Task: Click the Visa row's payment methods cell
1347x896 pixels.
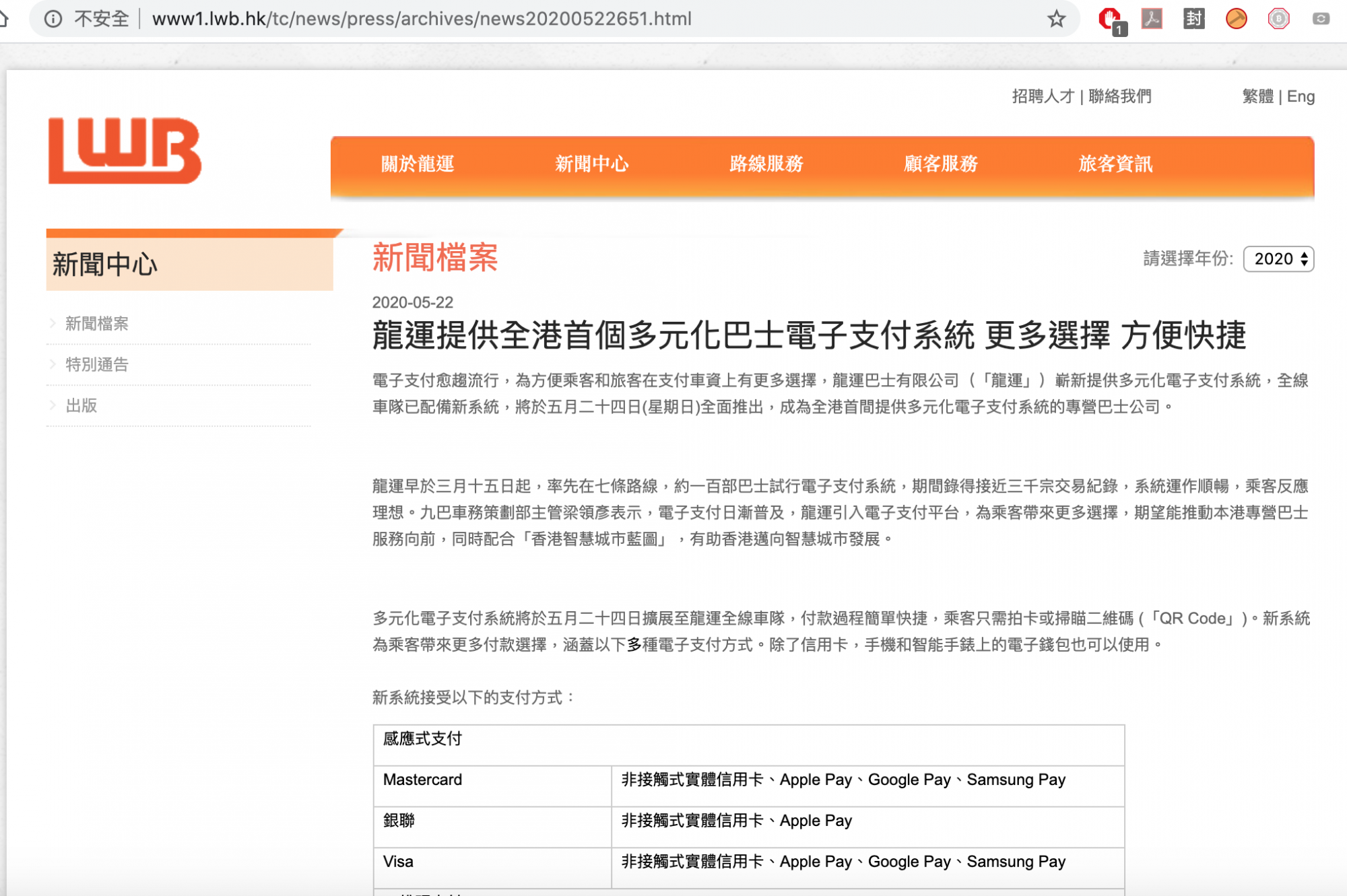Action: pos(868,868)
